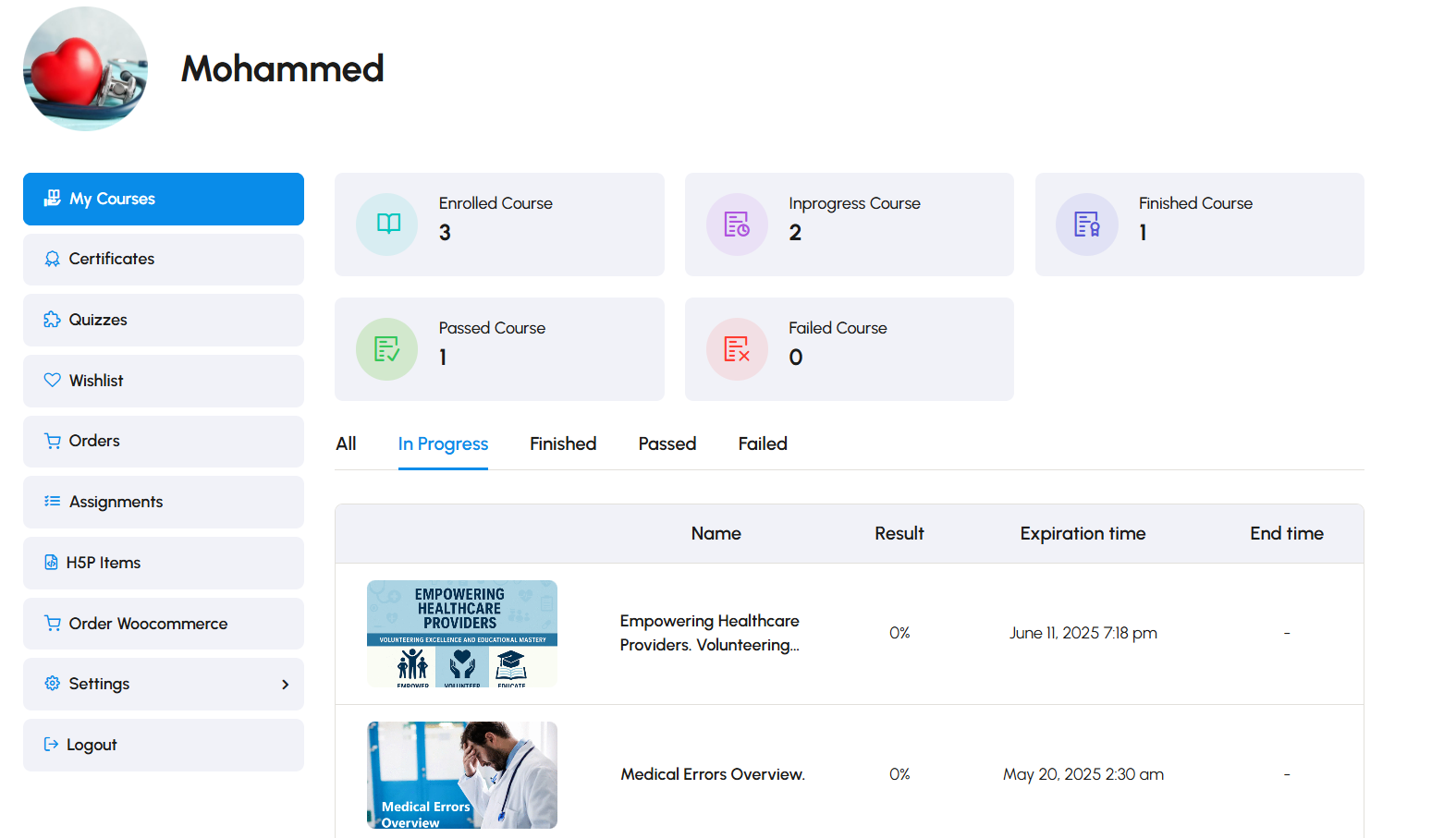Click Mohammed's heart profile avatar

pyautogui.click(x=85, y=69)
